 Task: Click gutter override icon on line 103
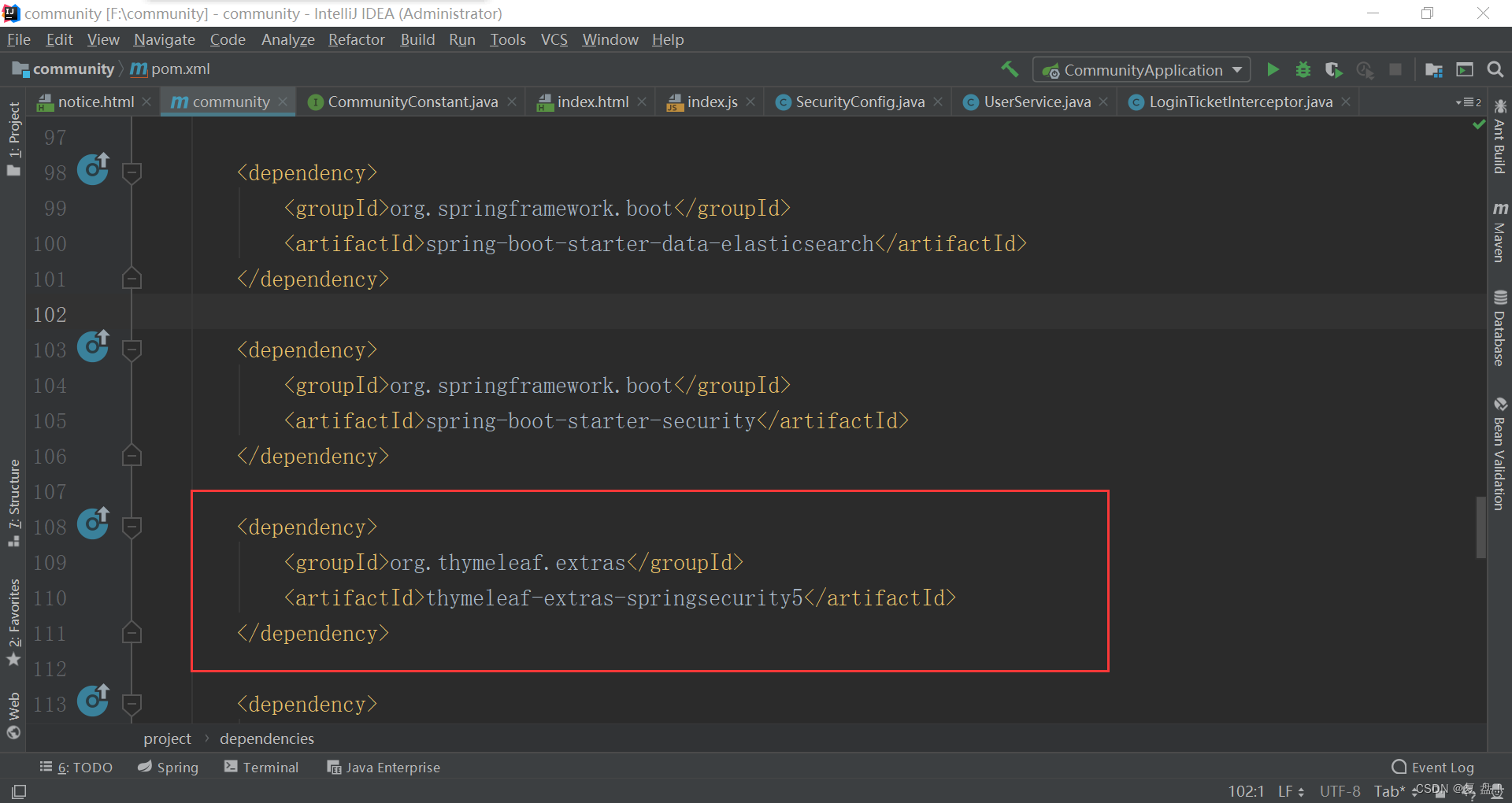tap(93, 346)
